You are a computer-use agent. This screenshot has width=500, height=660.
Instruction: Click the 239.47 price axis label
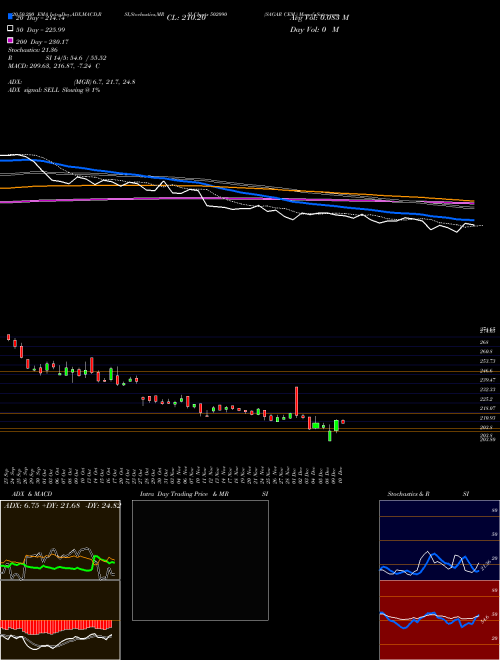coord(489,380)
